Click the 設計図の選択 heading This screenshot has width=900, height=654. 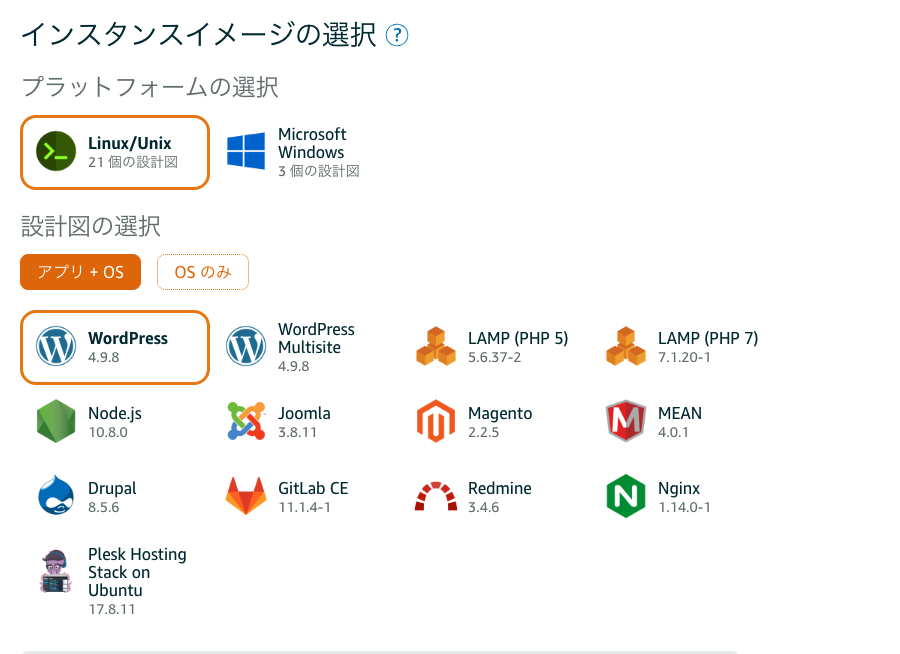point(91,226)
